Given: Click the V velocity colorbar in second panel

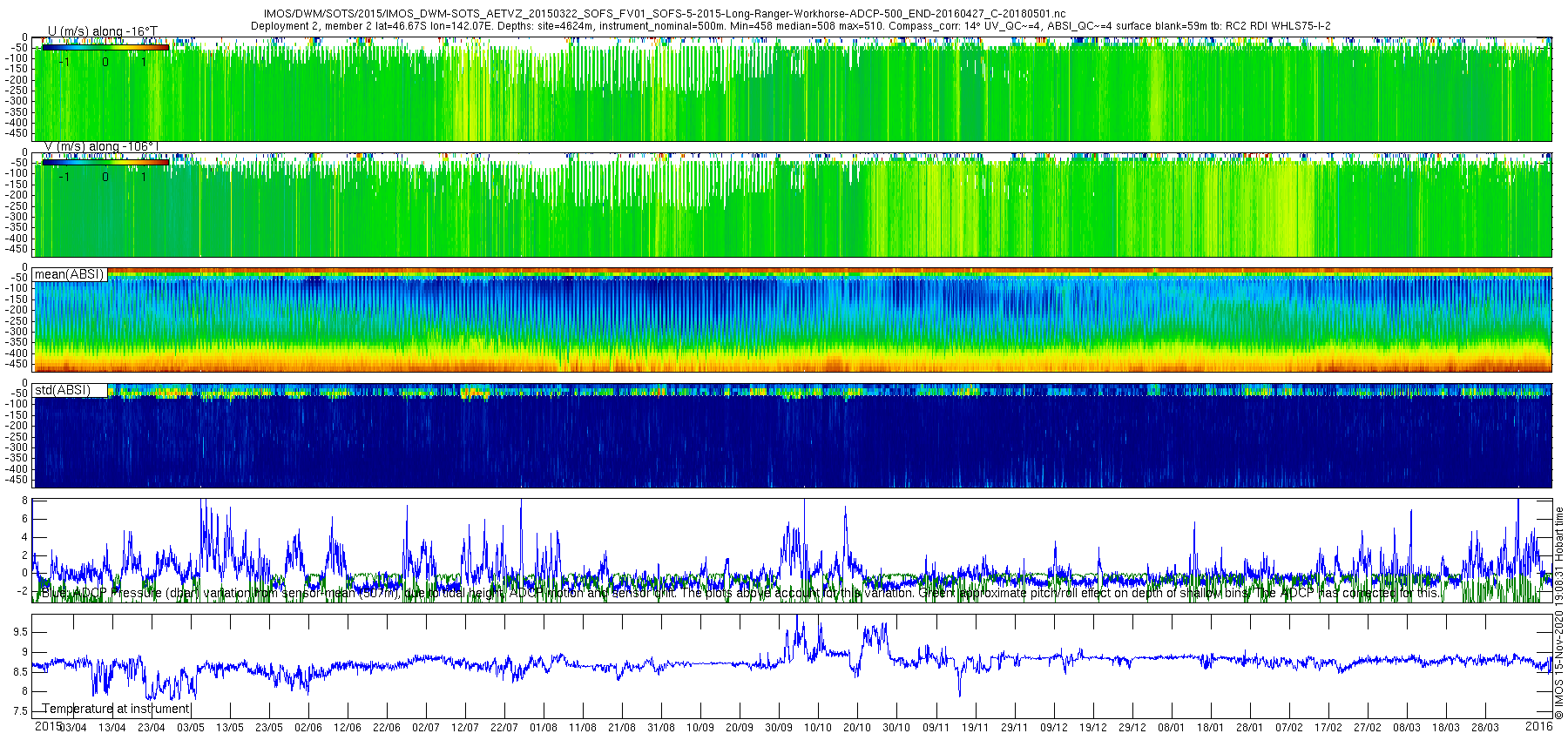Looking at the screenshot, I should (105, 162).
